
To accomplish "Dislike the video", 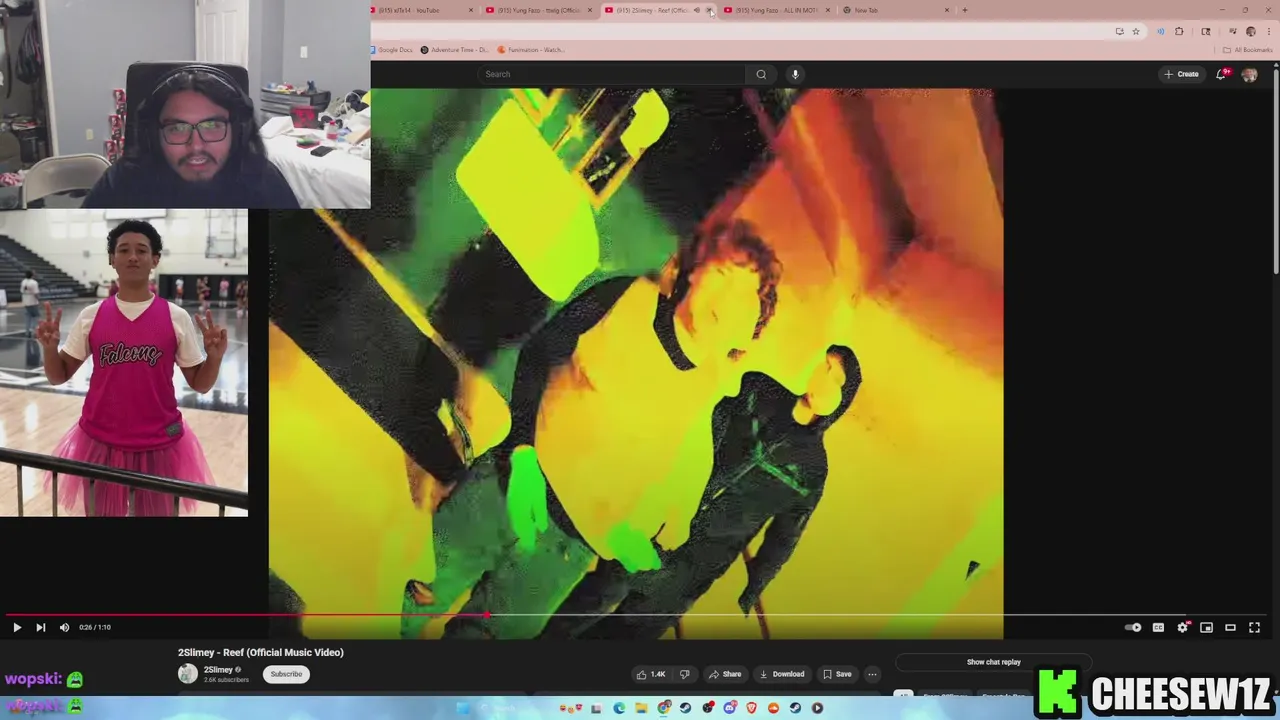I will pos(685,674).
